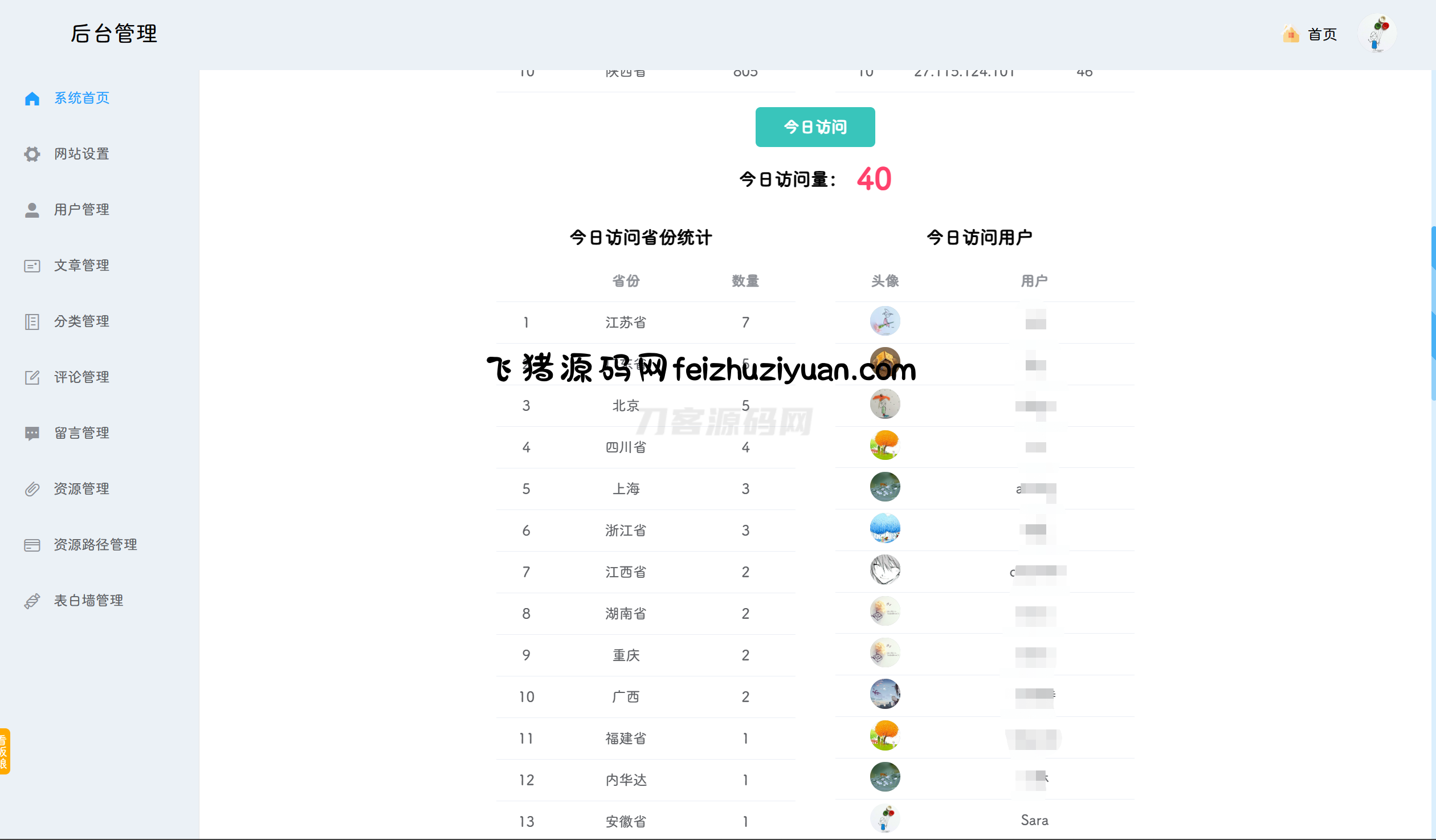The image size is (1436, 840).
Task: Click the candy icon for 表白墙管理
Action: coord(32,601)
